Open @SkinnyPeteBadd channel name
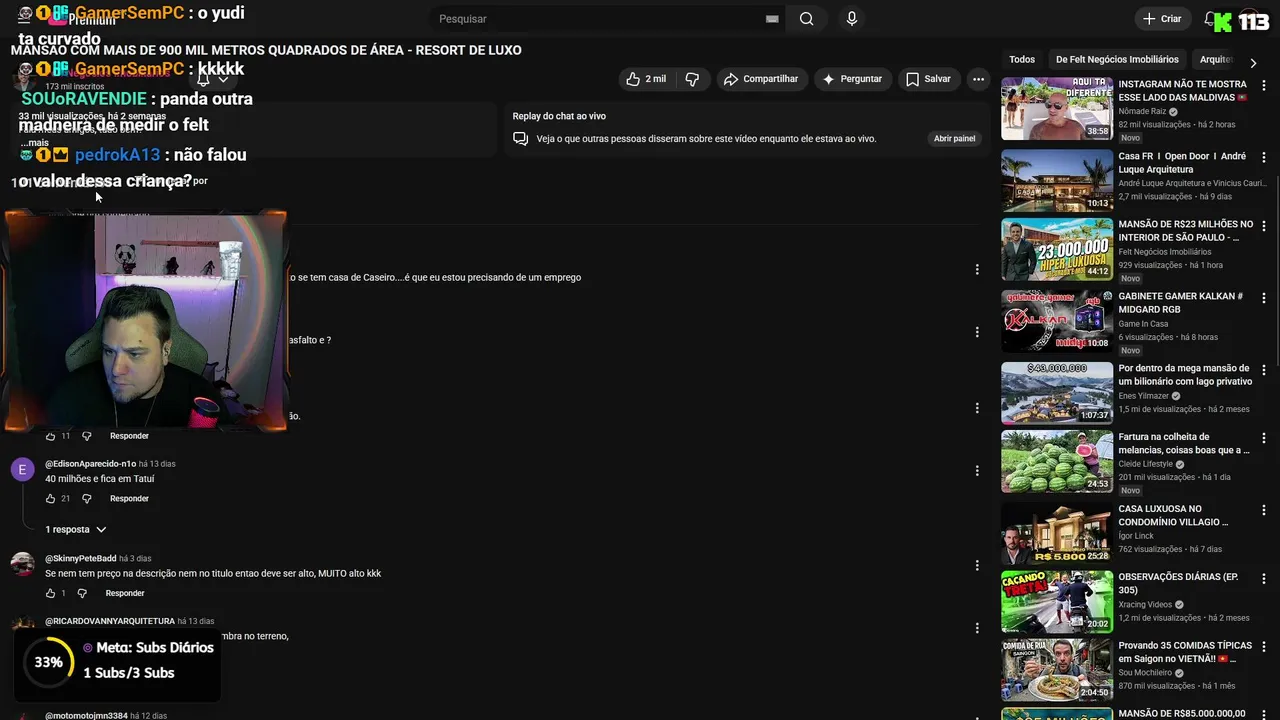Screen dimensions: 1280x720 coord(81,558)
